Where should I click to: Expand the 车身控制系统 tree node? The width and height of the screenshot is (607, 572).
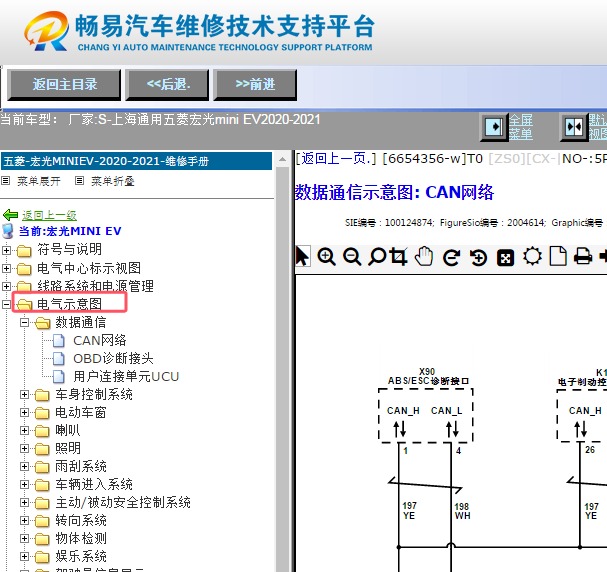(24, 394)
